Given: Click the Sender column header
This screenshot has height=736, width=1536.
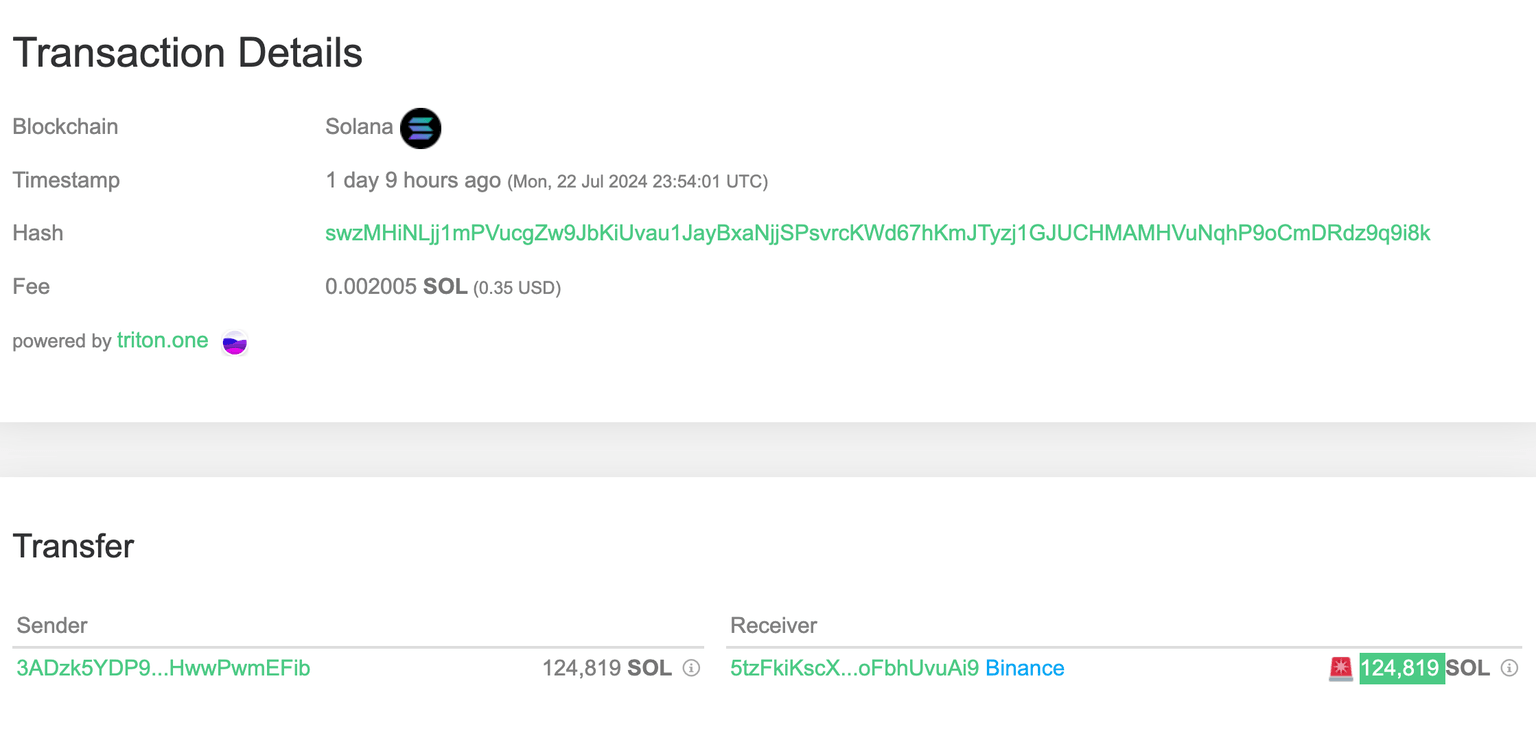Looking at the screenshot, I should point(52,625).
